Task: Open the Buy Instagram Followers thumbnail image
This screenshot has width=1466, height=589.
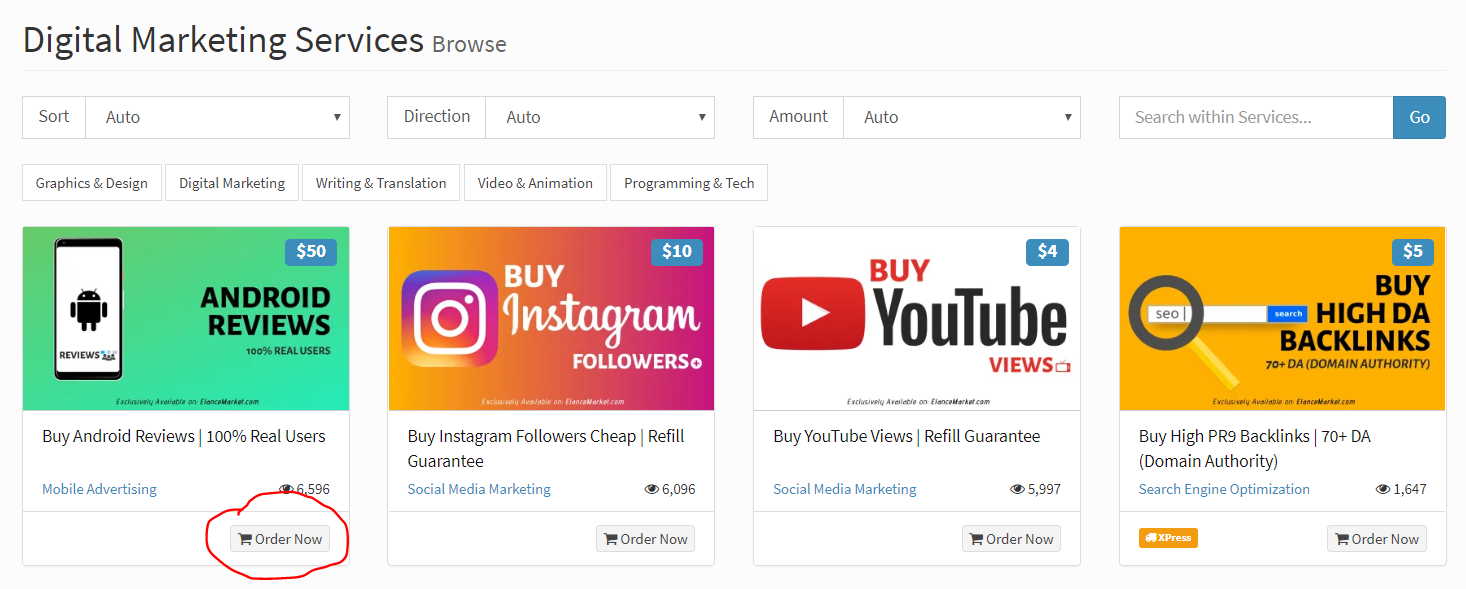Action: (x=551, y=318)
